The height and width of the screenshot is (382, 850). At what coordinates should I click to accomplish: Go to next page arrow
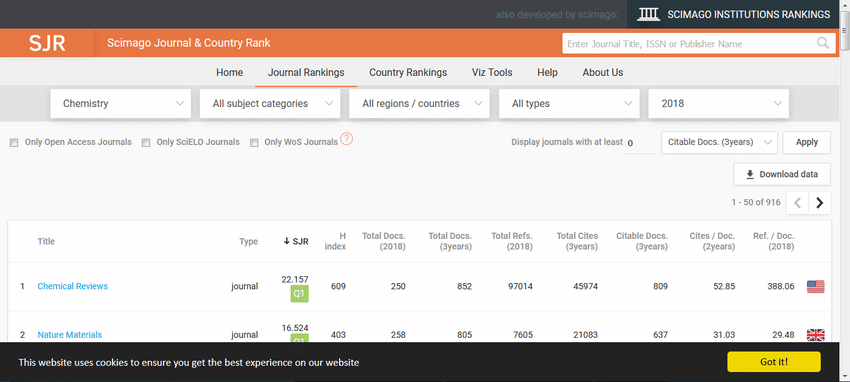tap(820, 203)
